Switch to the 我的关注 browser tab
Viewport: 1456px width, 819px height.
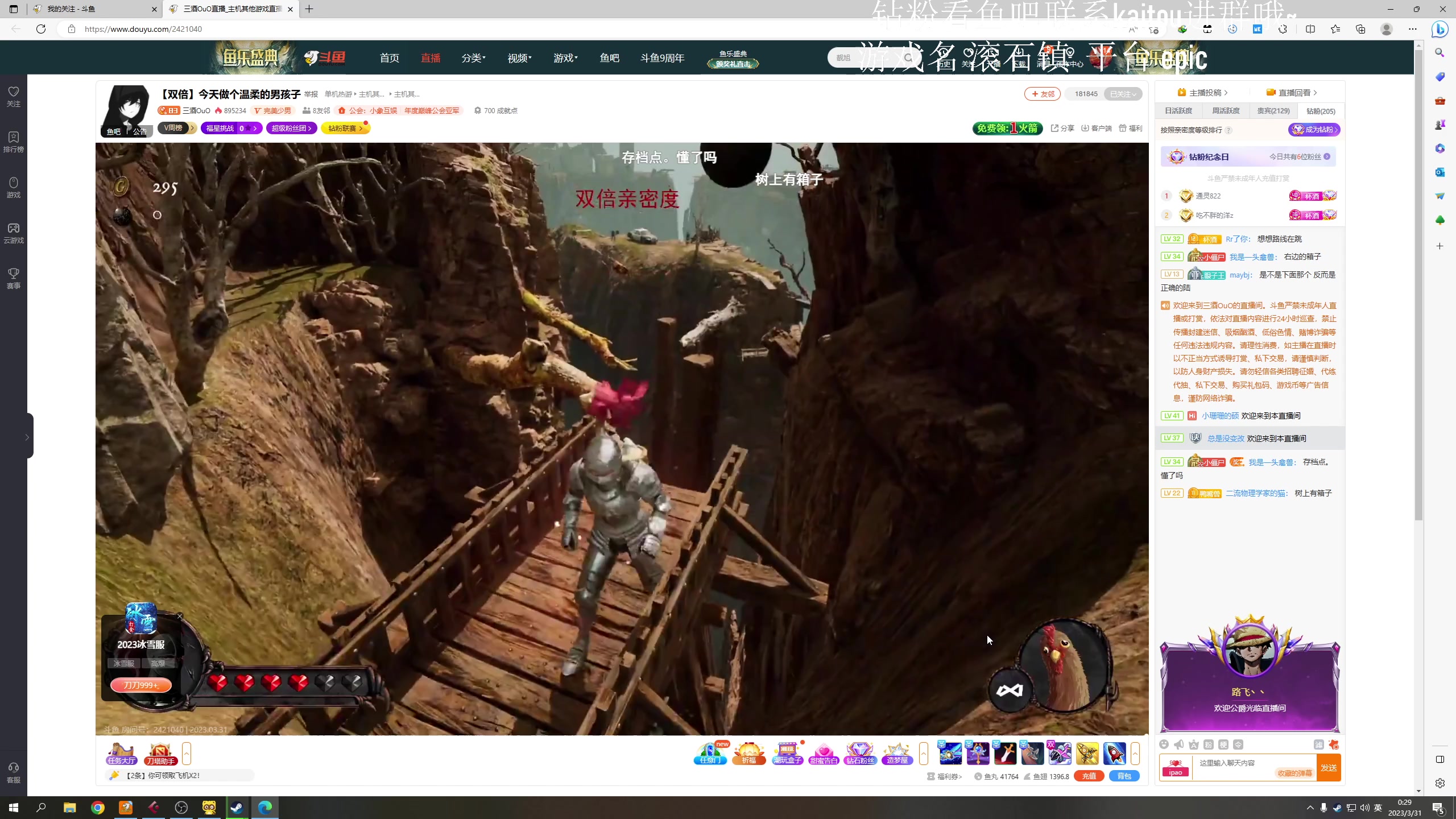coord(94,9)
